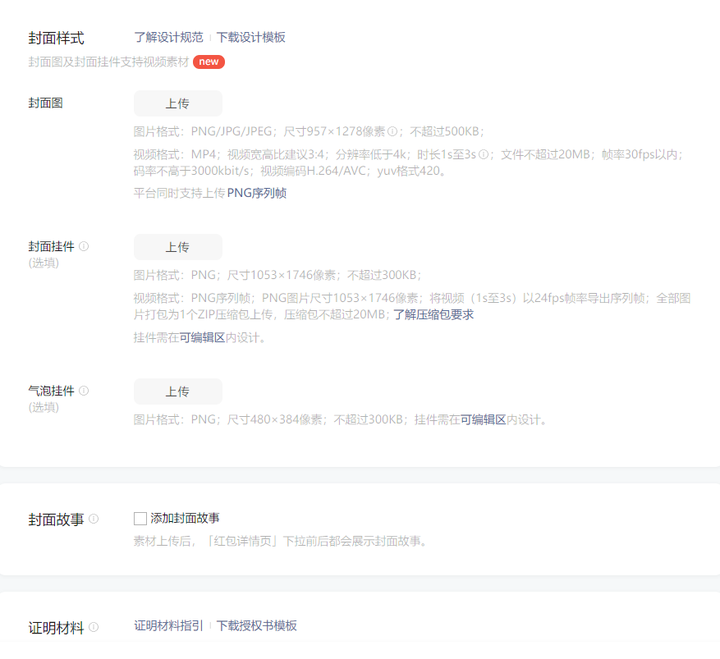Click the red new badge
This screenshot has height=659, width=720.
pos(209,62)
